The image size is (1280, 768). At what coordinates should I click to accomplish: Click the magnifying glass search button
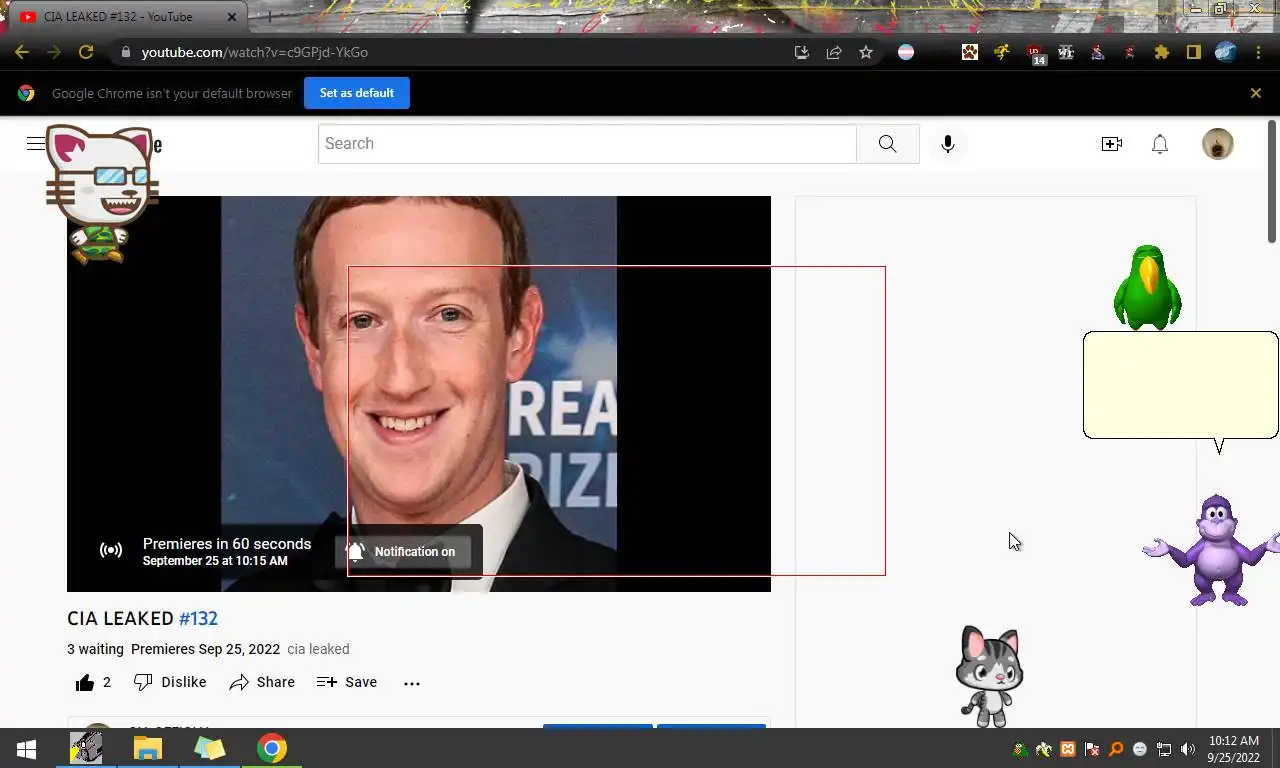pyautogui.click(x=888, y=144)
